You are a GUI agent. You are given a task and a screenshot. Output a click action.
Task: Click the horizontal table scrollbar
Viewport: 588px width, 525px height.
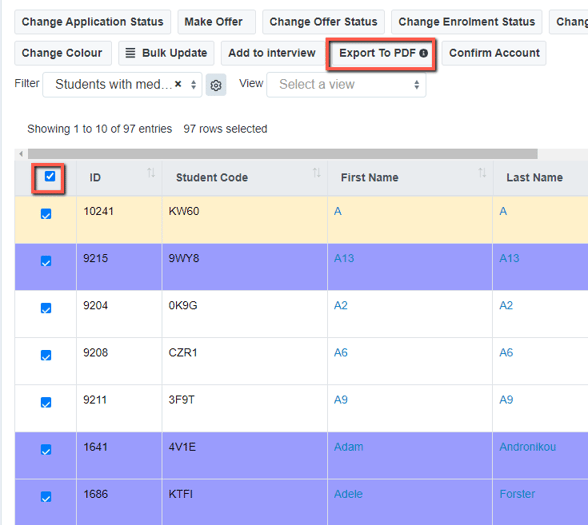(x=282, y=154)
